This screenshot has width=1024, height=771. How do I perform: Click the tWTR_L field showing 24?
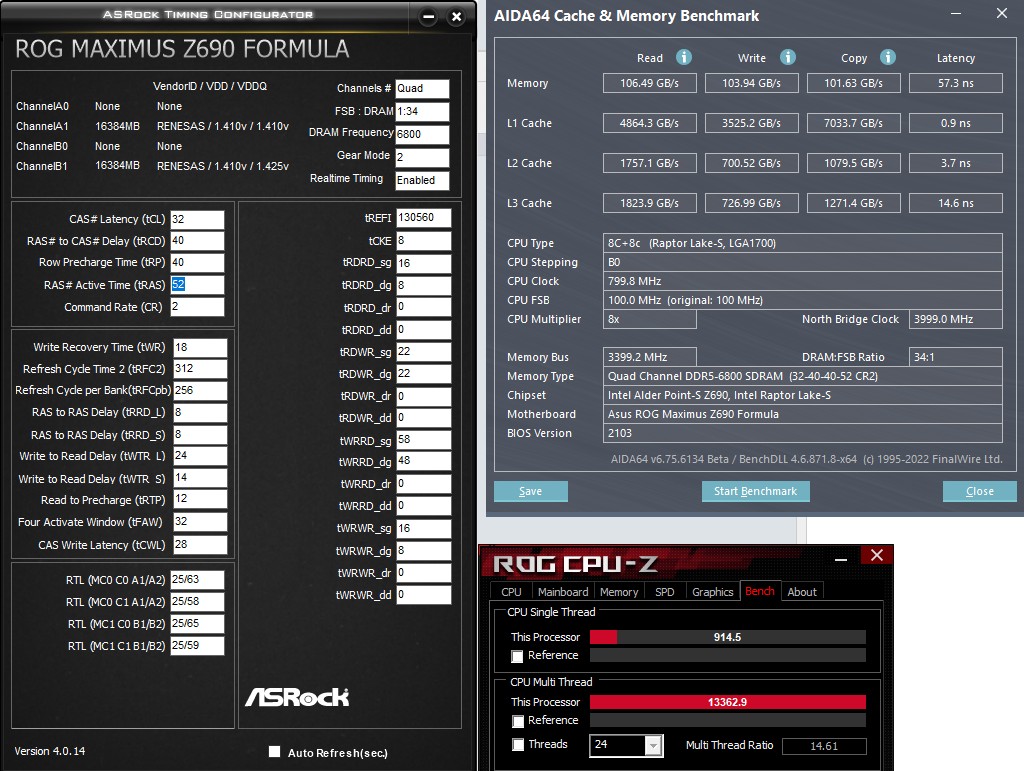pyautogui.click(x=200, y=456)
